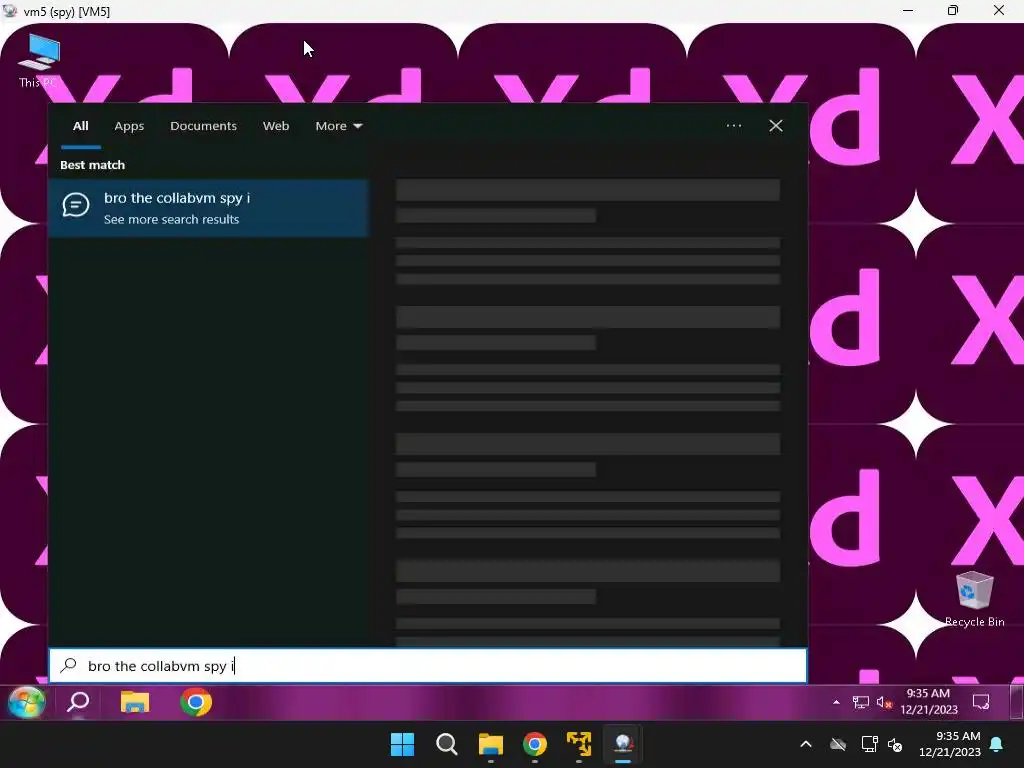The width and height of the screenshot is (1024, 768).
Task: Open best match 'bro the collabvm spy i'
Action: pos(209,208)
